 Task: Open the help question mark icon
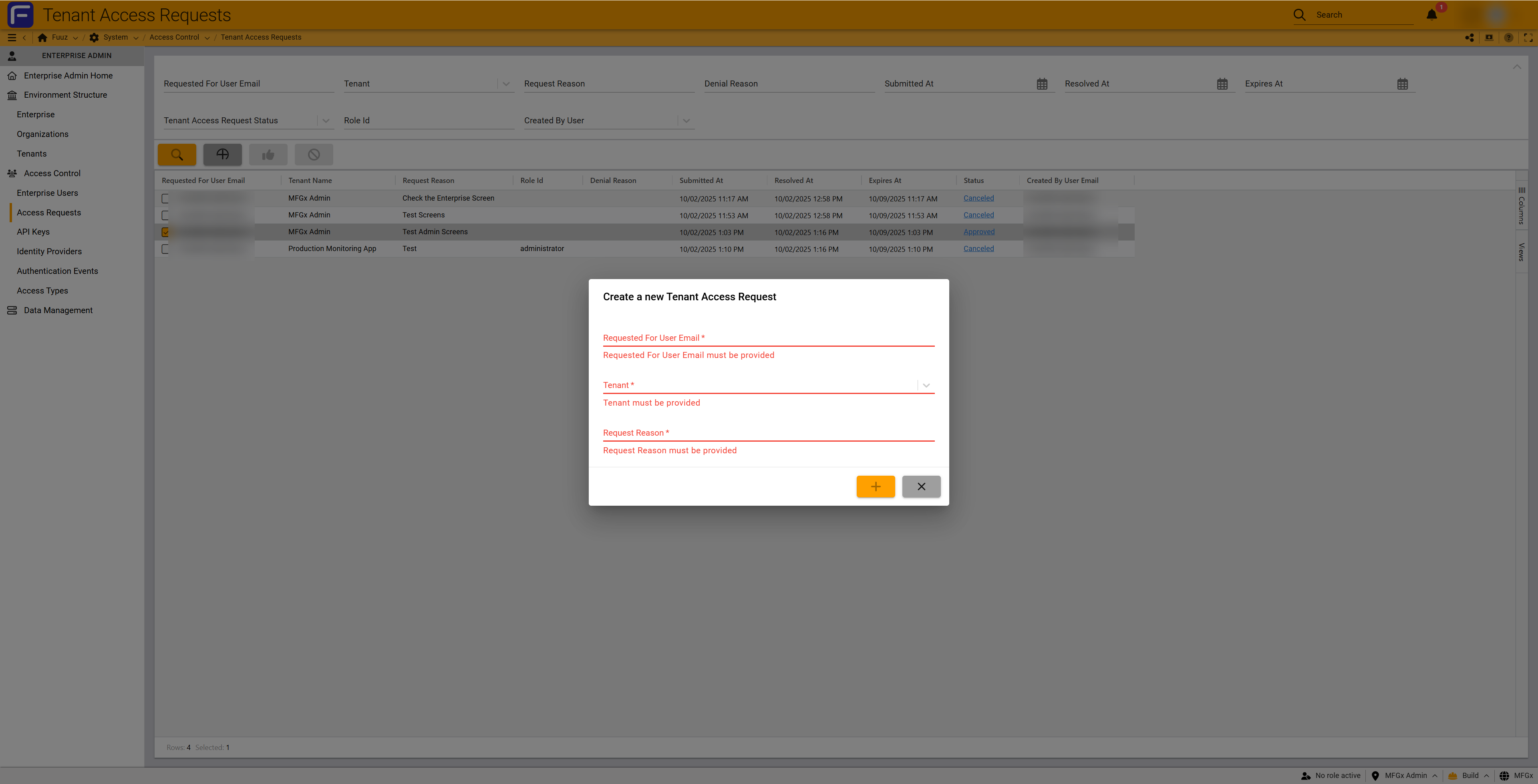click(1509, 38)
